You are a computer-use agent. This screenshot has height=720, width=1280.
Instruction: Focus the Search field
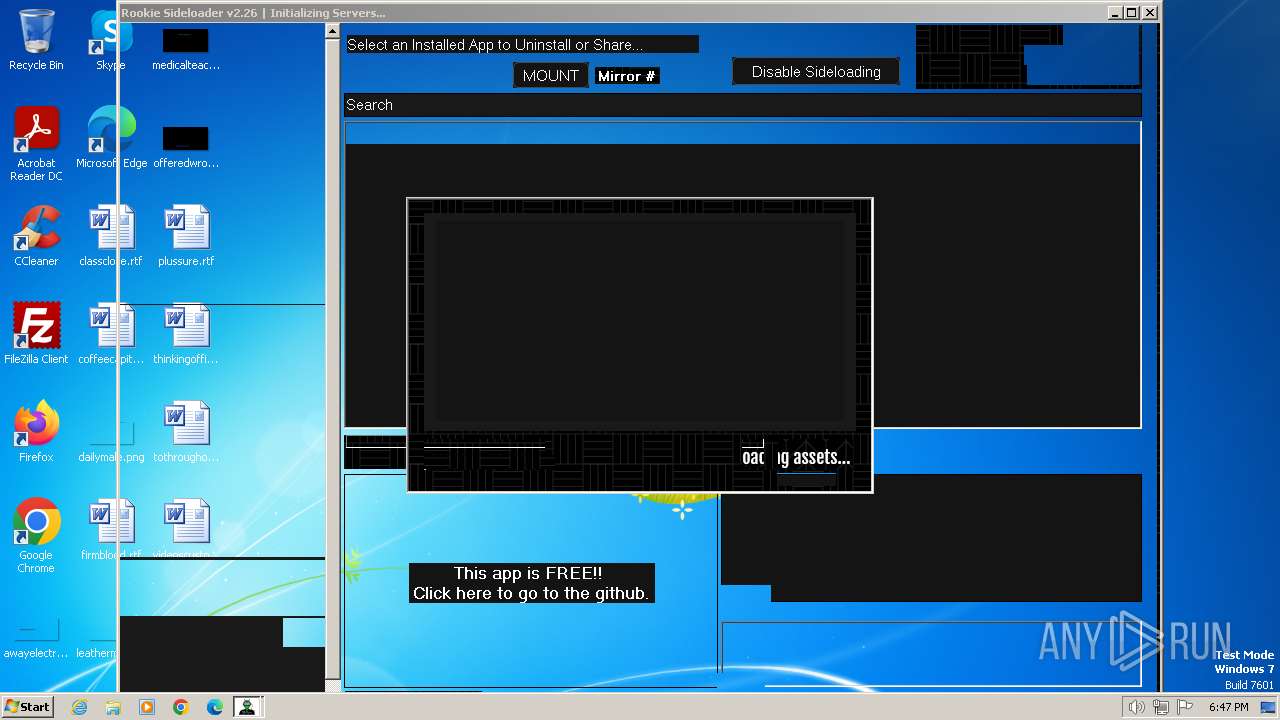pyautogui.click(x=742, y=105)
